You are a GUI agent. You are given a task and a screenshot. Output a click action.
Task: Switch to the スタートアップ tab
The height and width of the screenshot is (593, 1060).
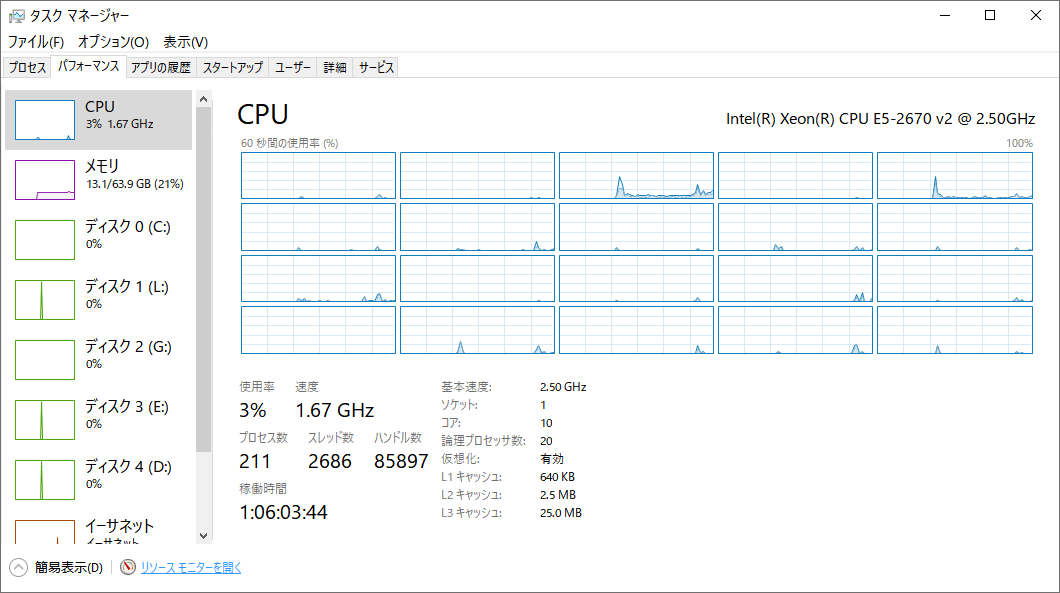(233, 68)
